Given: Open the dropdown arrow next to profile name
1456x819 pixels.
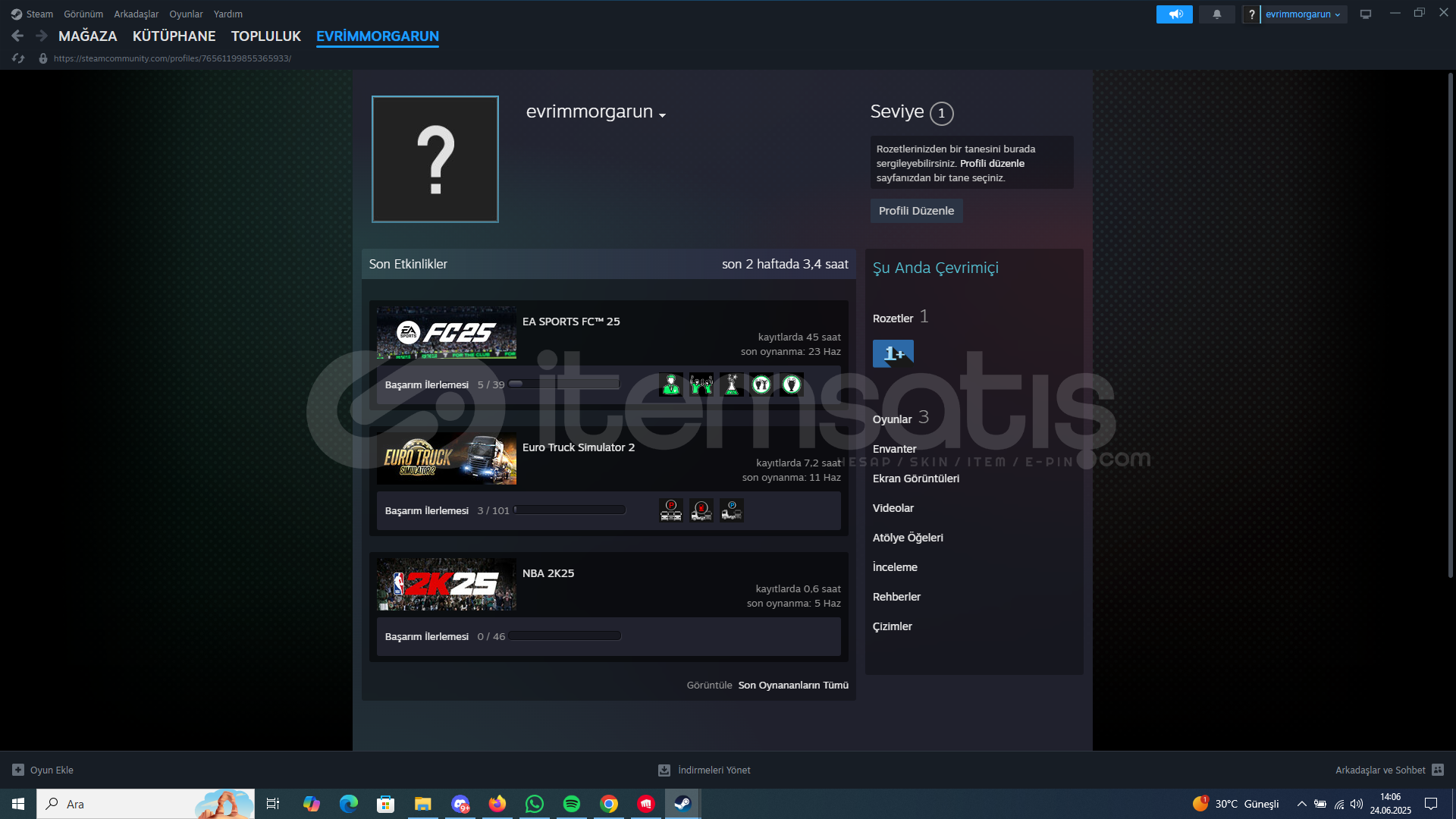Looking at the screenshot, I should [x=662, y=115].
